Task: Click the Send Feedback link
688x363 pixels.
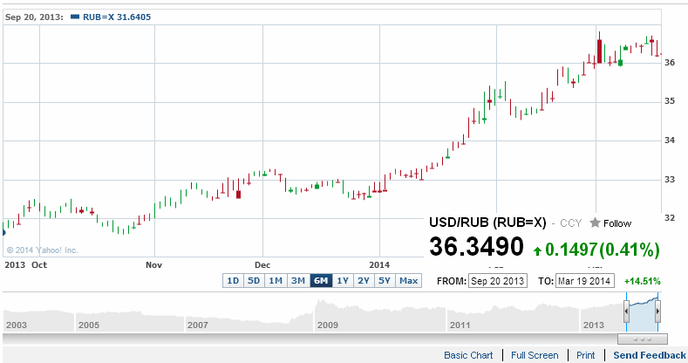Action: 649,355
